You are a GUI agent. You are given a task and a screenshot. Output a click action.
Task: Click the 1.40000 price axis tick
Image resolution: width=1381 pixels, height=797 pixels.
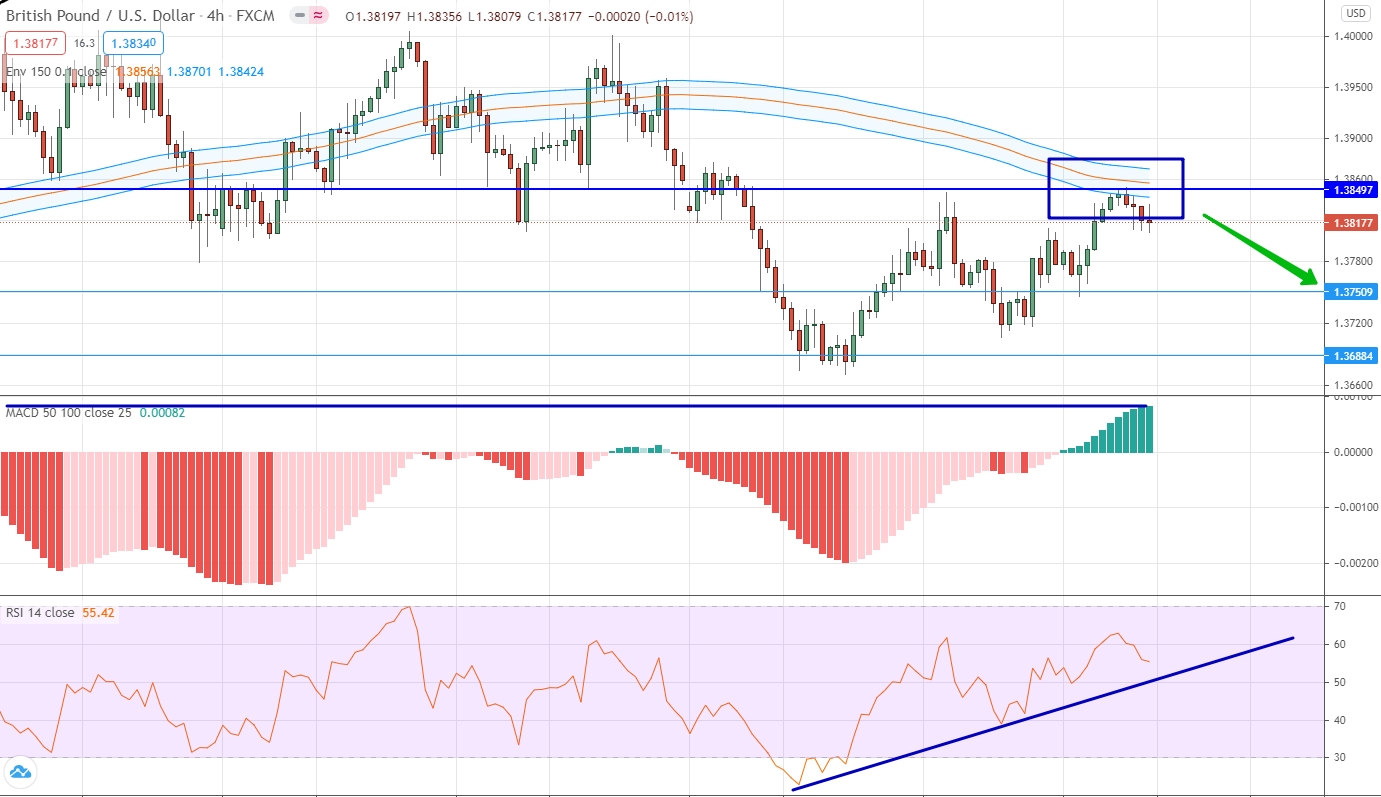(x=1351, y=36)
